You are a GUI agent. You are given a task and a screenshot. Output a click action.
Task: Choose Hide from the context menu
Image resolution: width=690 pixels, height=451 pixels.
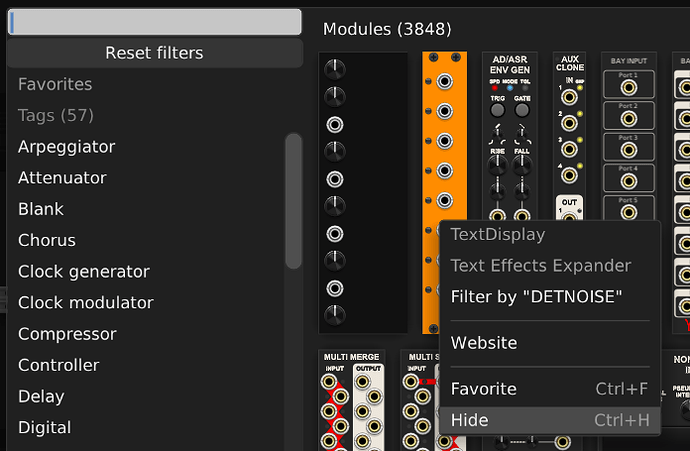[x=470, y=420]
